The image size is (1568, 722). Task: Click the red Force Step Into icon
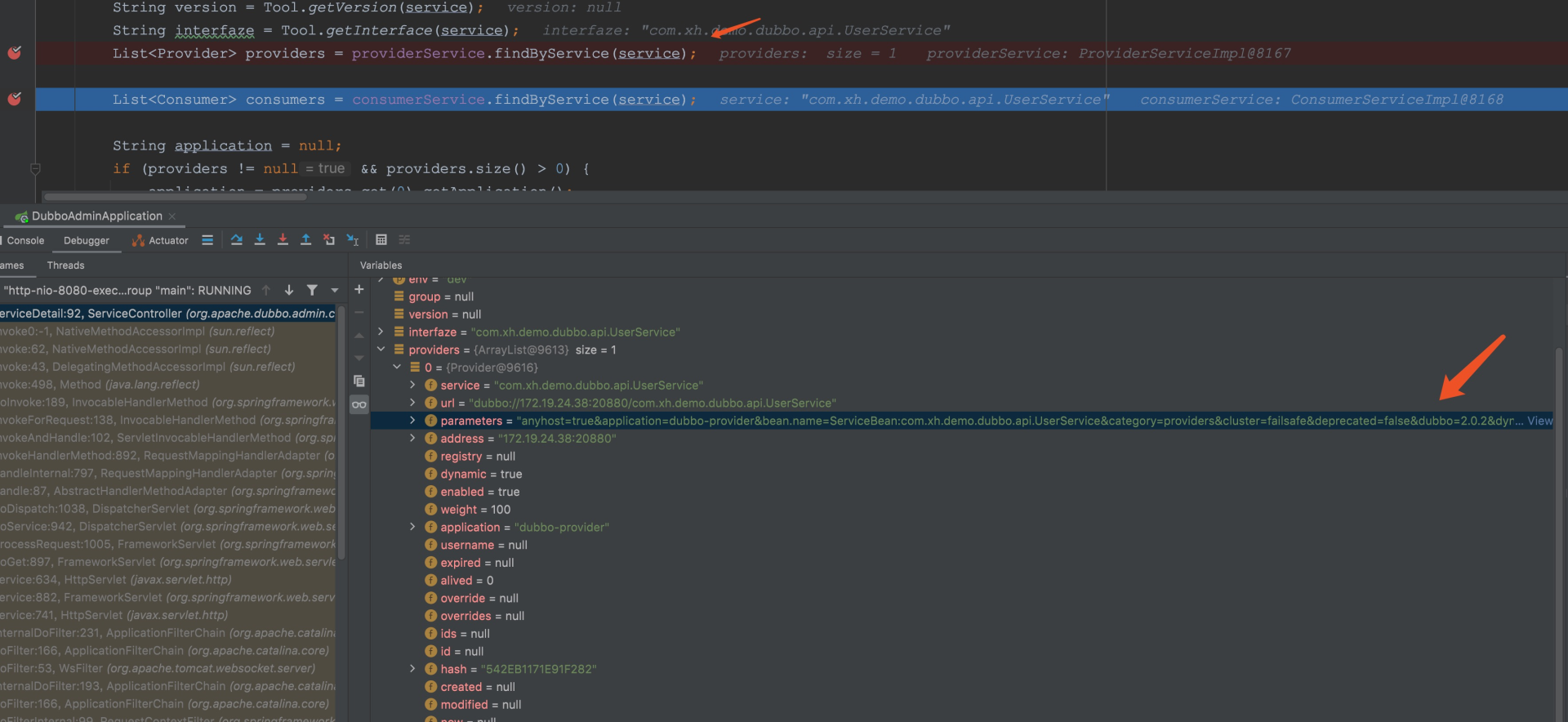(x=283, y=240)
